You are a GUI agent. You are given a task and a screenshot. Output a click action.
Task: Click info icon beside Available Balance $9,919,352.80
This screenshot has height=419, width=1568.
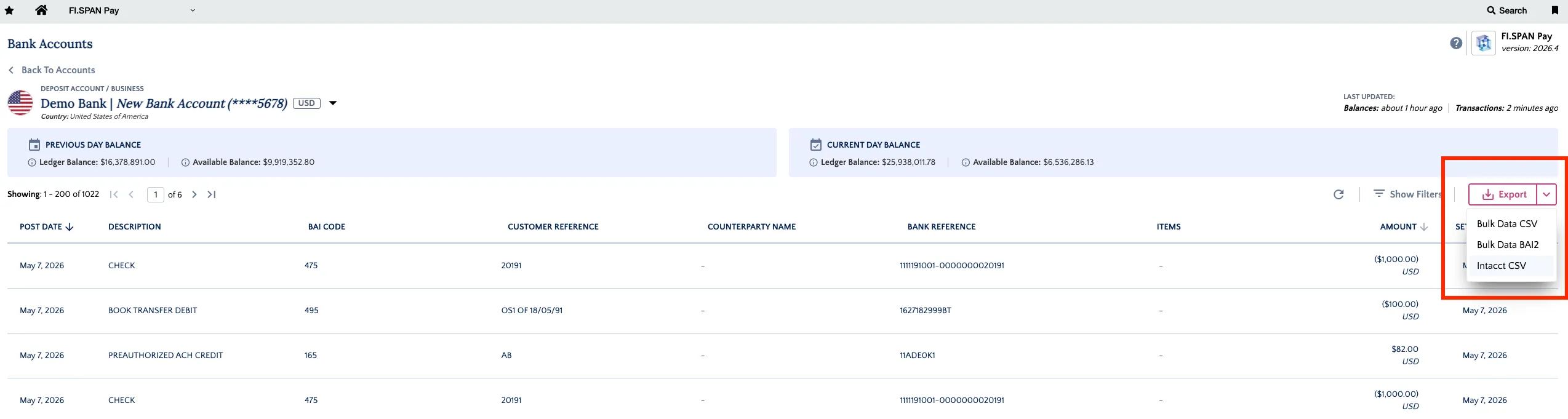coord(185,162)
